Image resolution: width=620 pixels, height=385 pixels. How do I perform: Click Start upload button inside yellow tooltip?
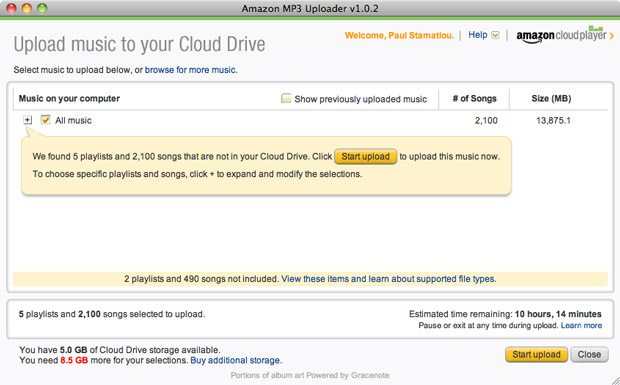366,157
